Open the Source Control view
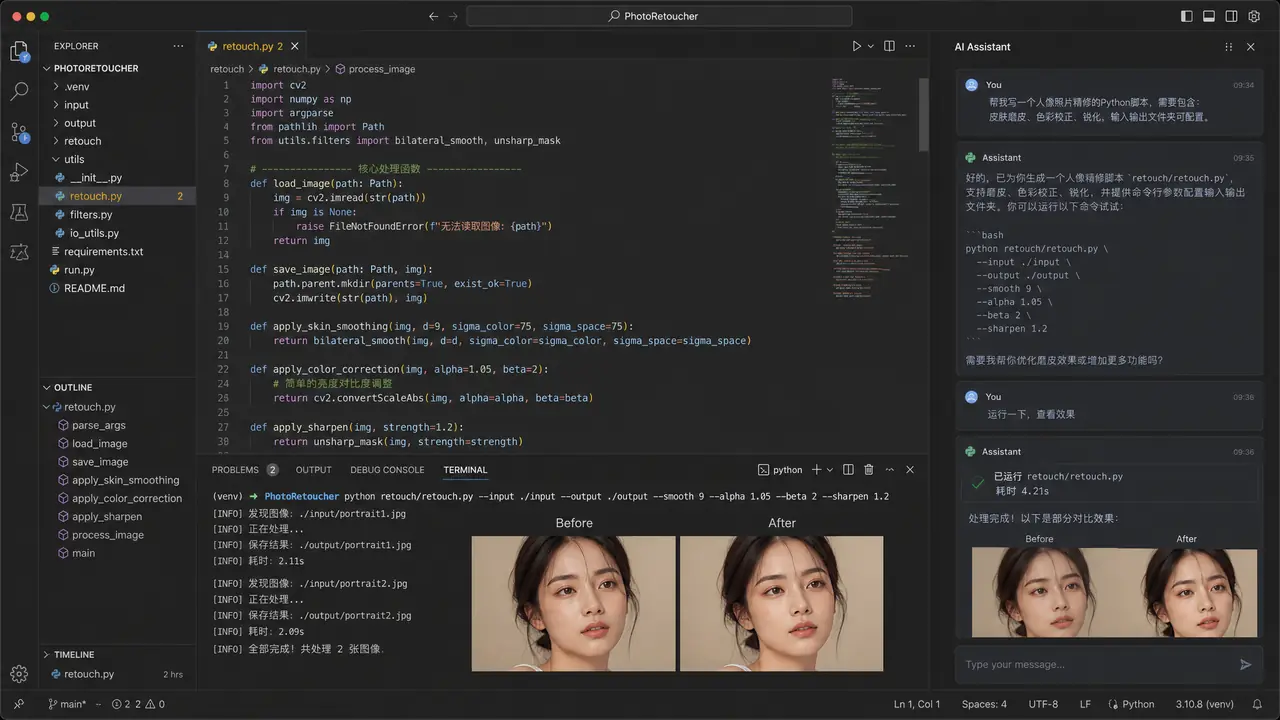 (x=19, y=132)
